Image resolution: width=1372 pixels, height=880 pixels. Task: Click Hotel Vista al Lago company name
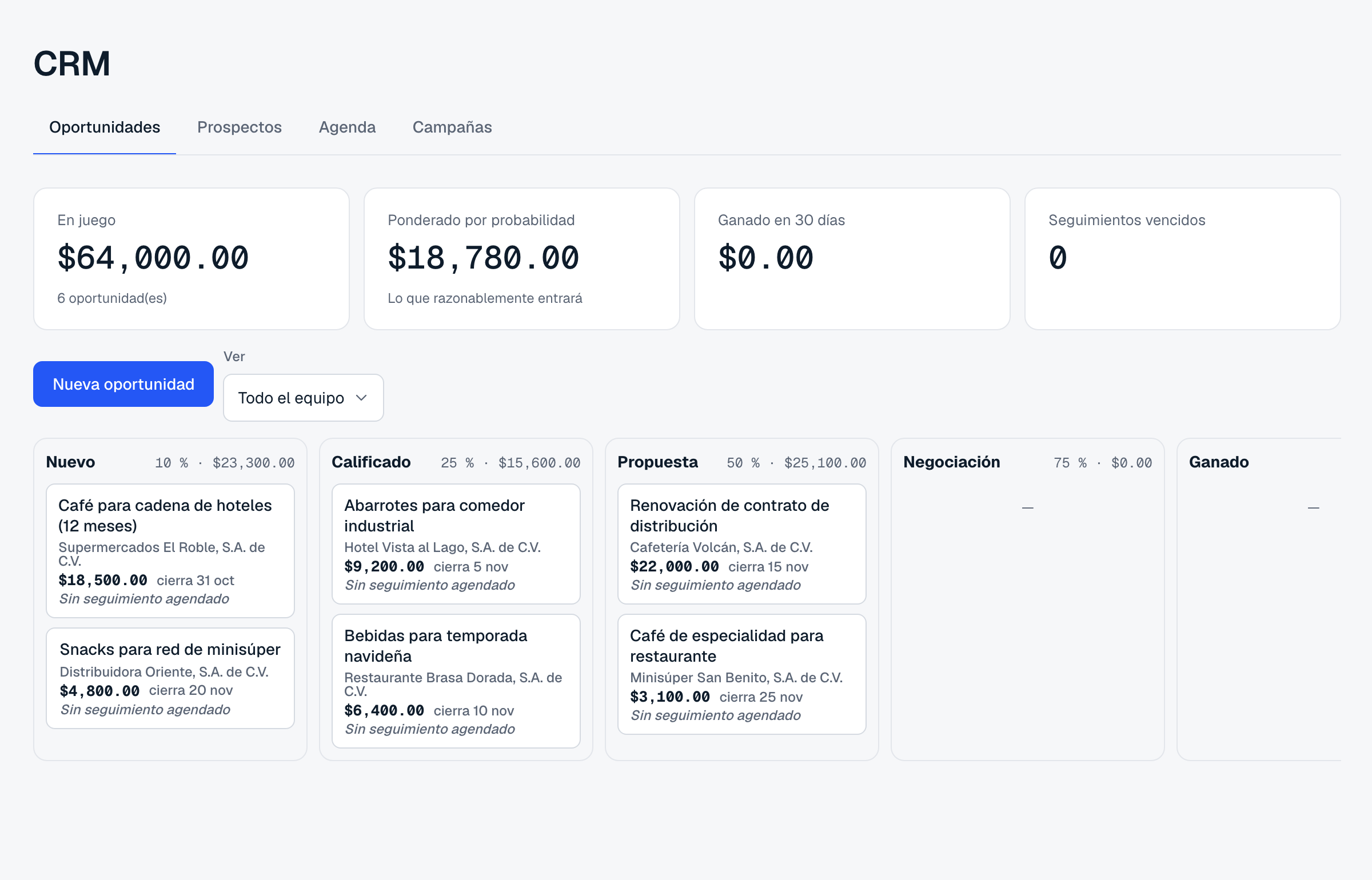(442, 547)
